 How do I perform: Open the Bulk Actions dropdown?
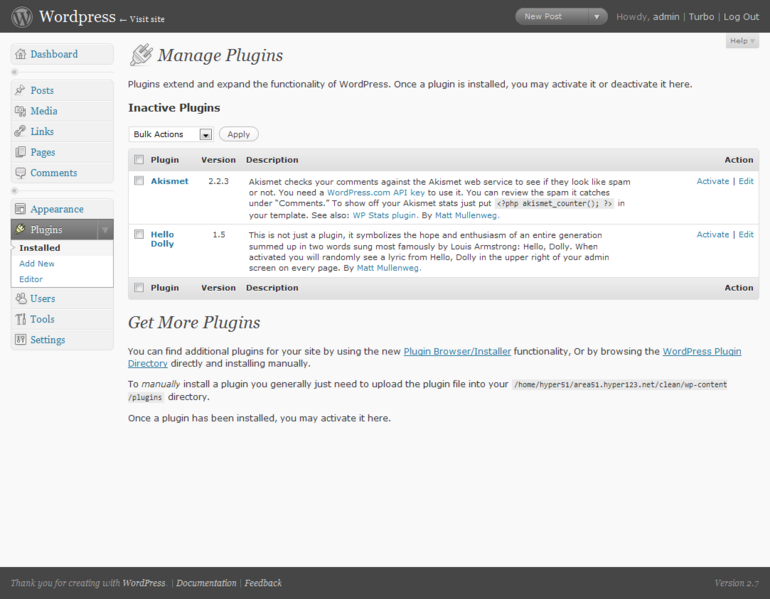coord(171,134)
